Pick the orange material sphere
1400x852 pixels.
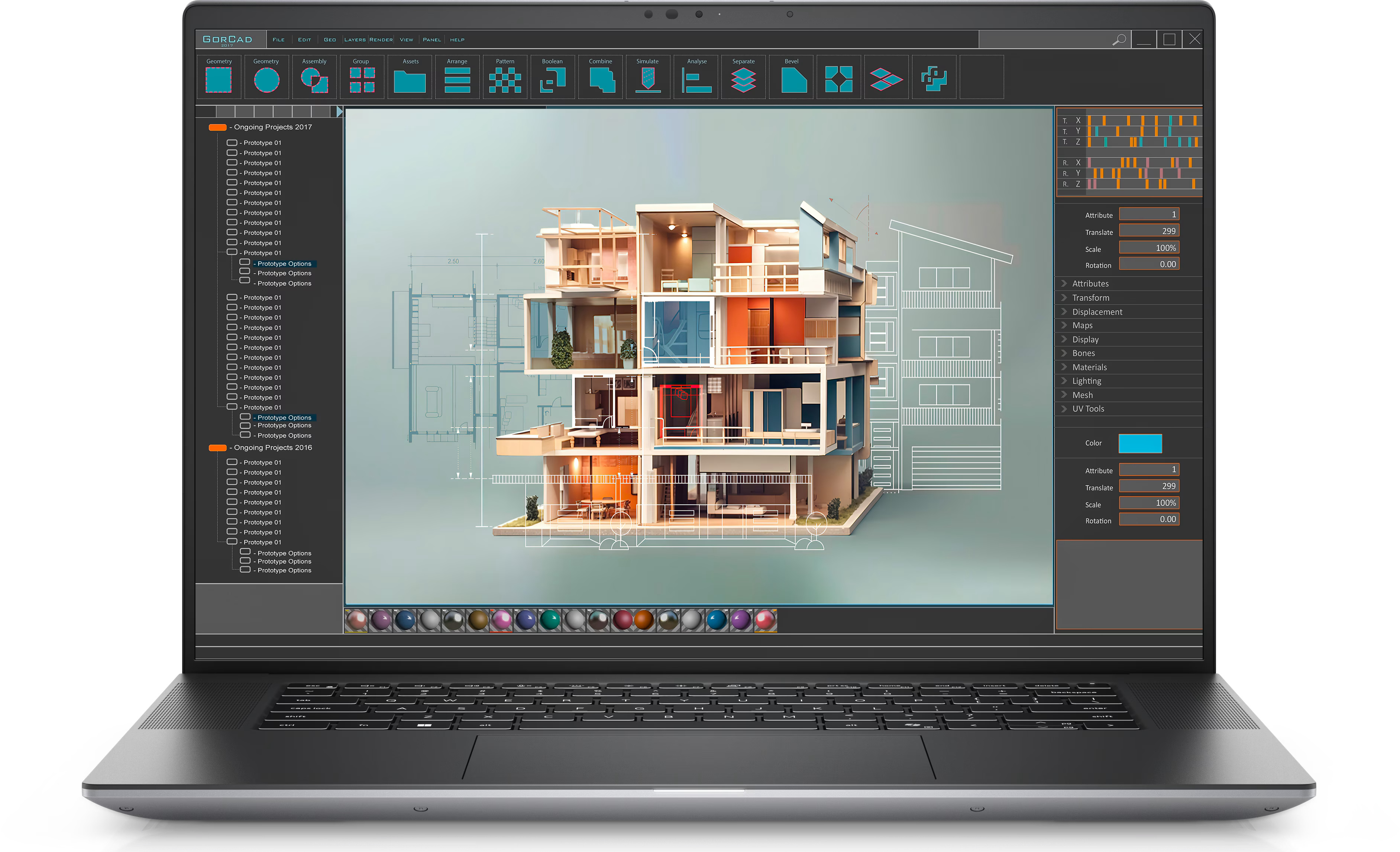[644, 620]
